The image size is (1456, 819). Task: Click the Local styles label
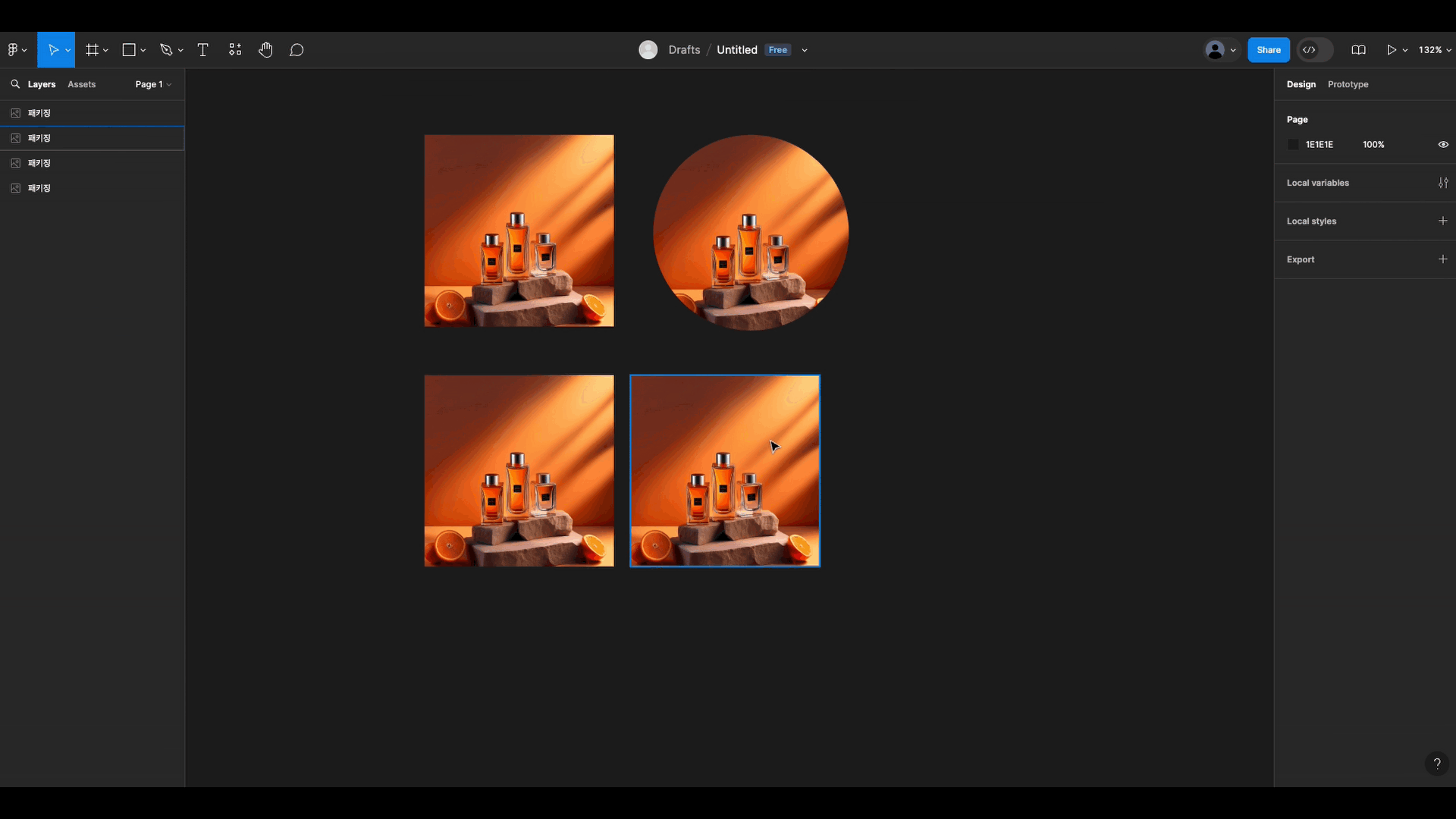click(1311, 221)
